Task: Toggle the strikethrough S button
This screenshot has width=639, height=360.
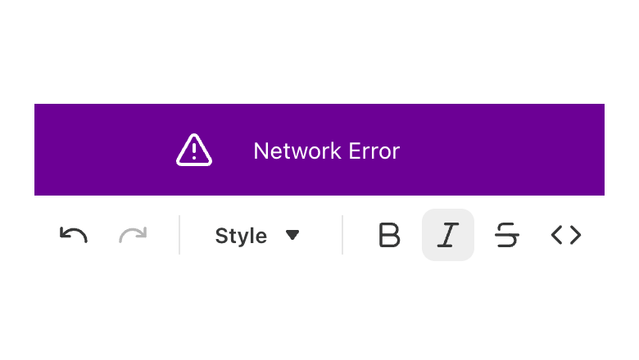Action: pyautogui.click(x=507, y=235)
